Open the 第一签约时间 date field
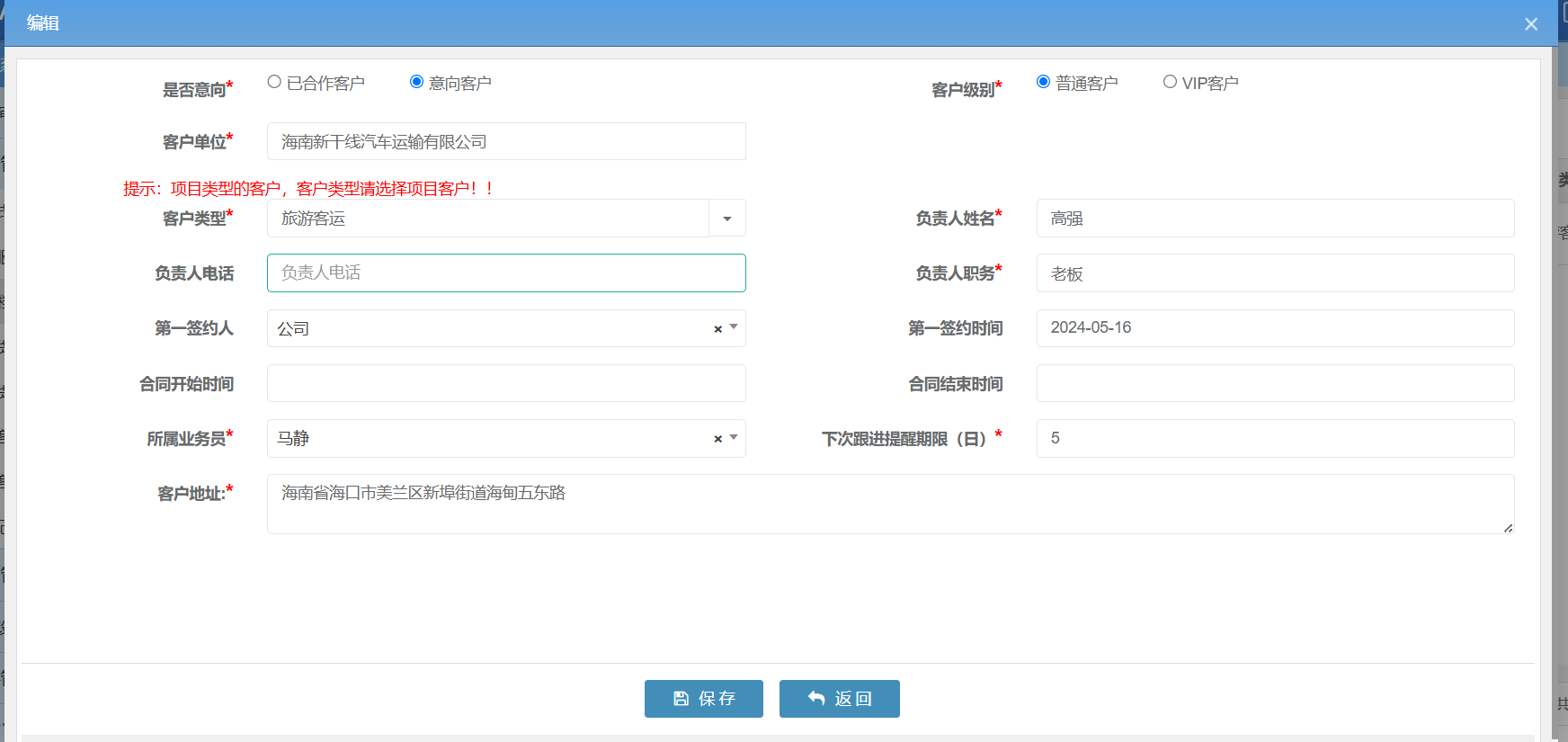The height and width of the screenshot is (742, 1568). (x=1274, y=328)
